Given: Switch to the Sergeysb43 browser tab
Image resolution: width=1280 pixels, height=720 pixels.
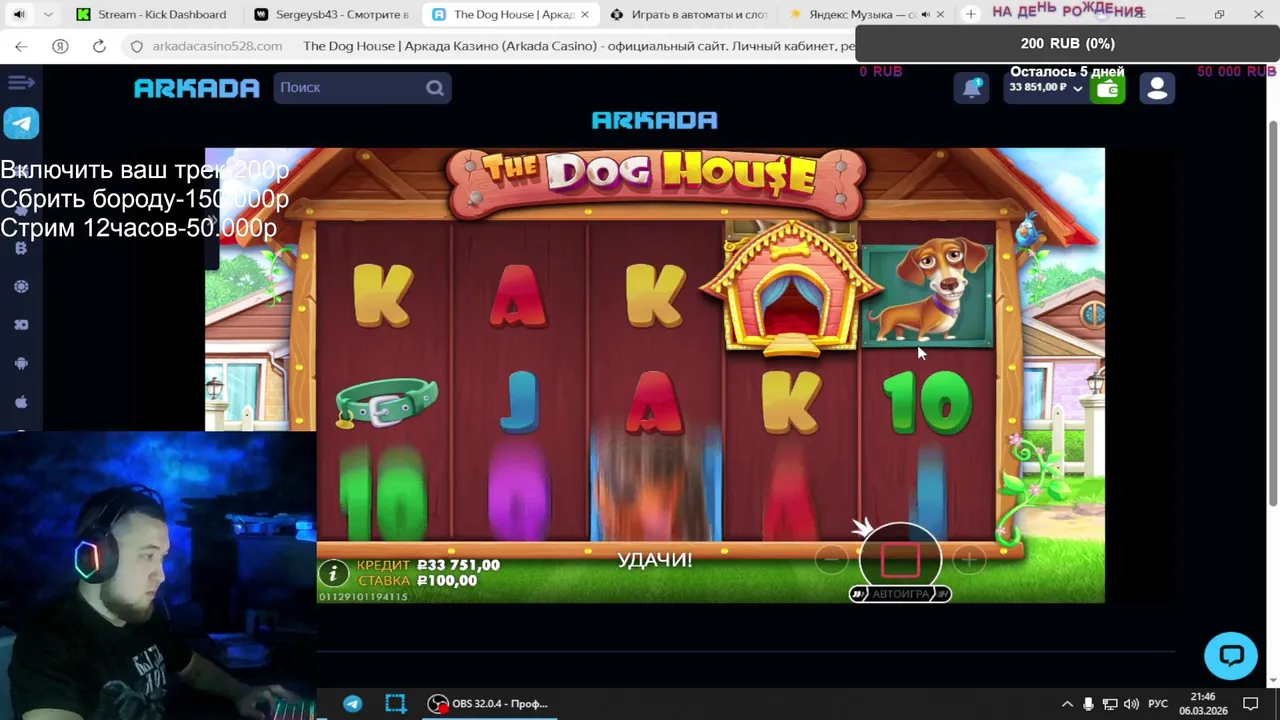Looking at the screenshot, I should coord(332,15).
